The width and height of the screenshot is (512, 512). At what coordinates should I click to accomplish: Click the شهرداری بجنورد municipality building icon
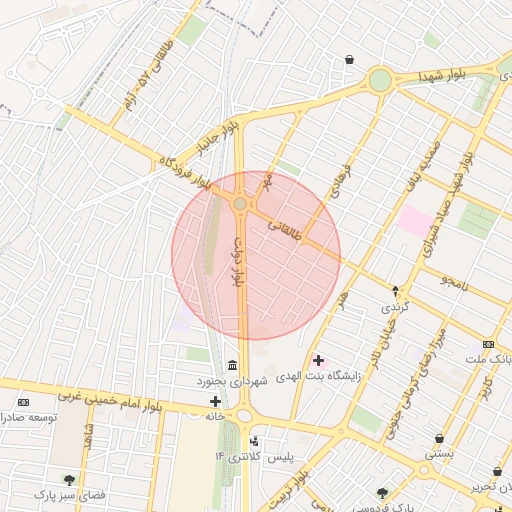click(x=232, y=365)
